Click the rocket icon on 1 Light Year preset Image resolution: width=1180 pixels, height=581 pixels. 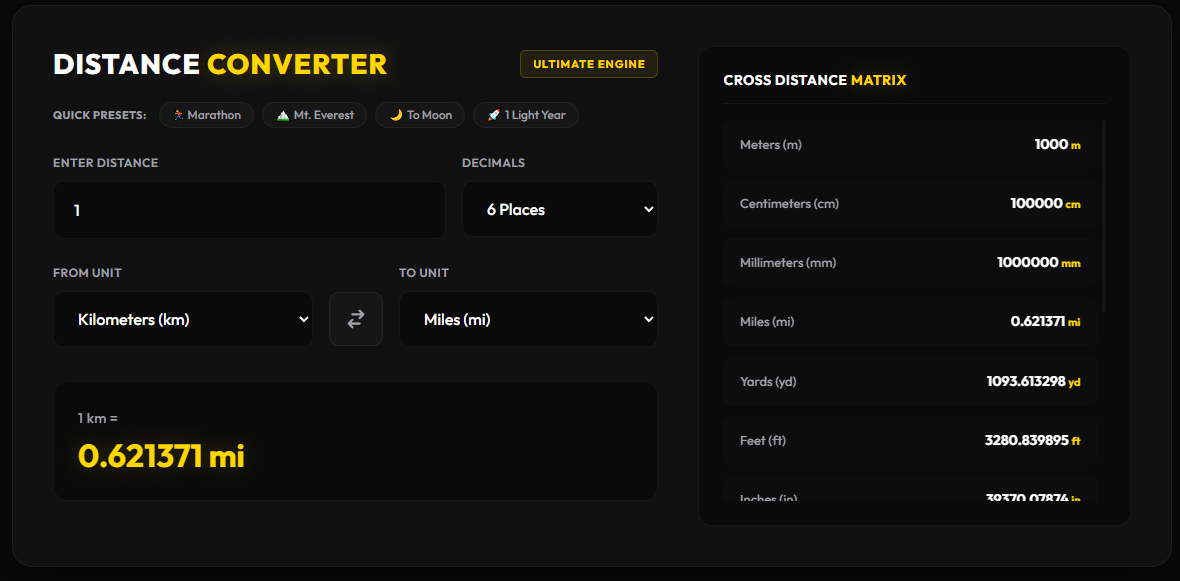[x=494, y=115]
